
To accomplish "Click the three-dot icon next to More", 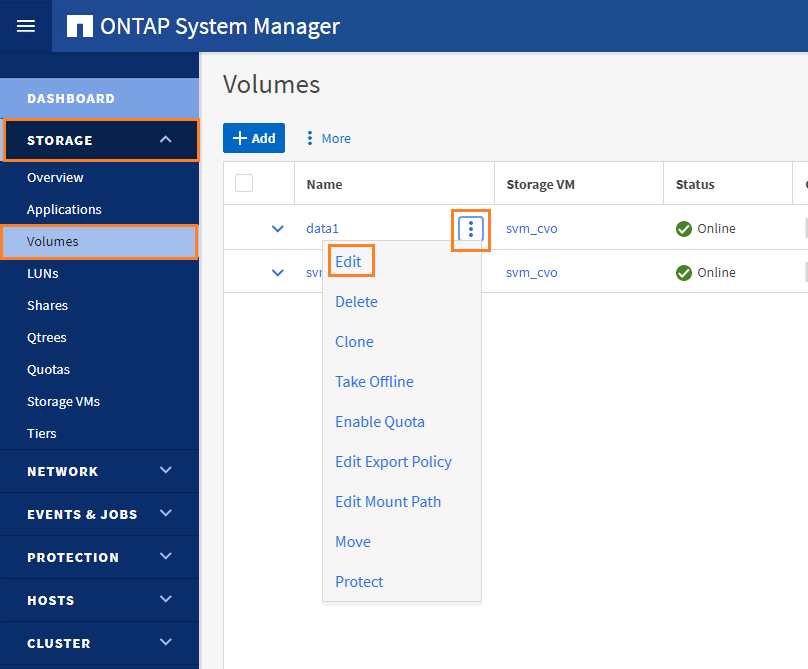I will (x=310, y=138).
